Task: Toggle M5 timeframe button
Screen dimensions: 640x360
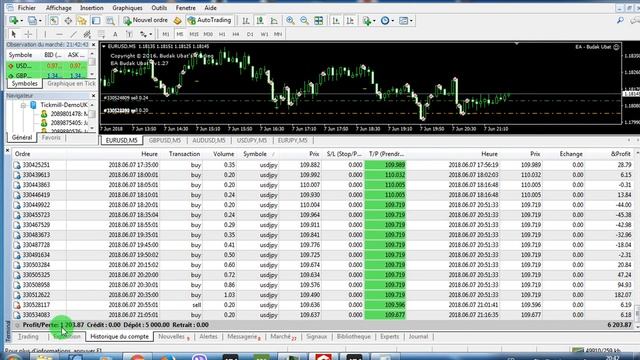Action: (x=180, y=34)
